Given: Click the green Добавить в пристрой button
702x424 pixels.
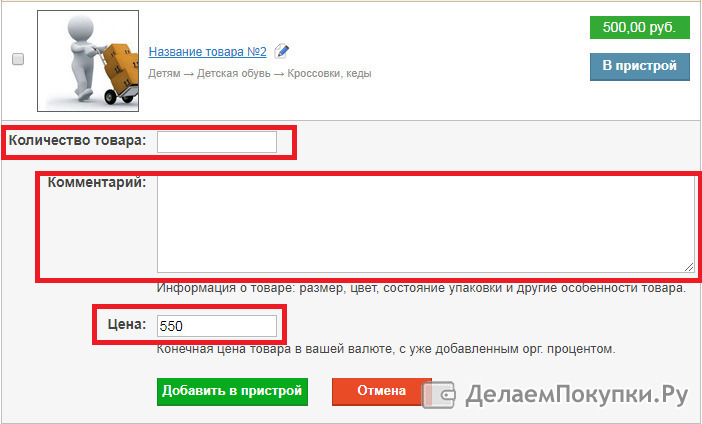Looking at the screenshot, I should (232, 392).
